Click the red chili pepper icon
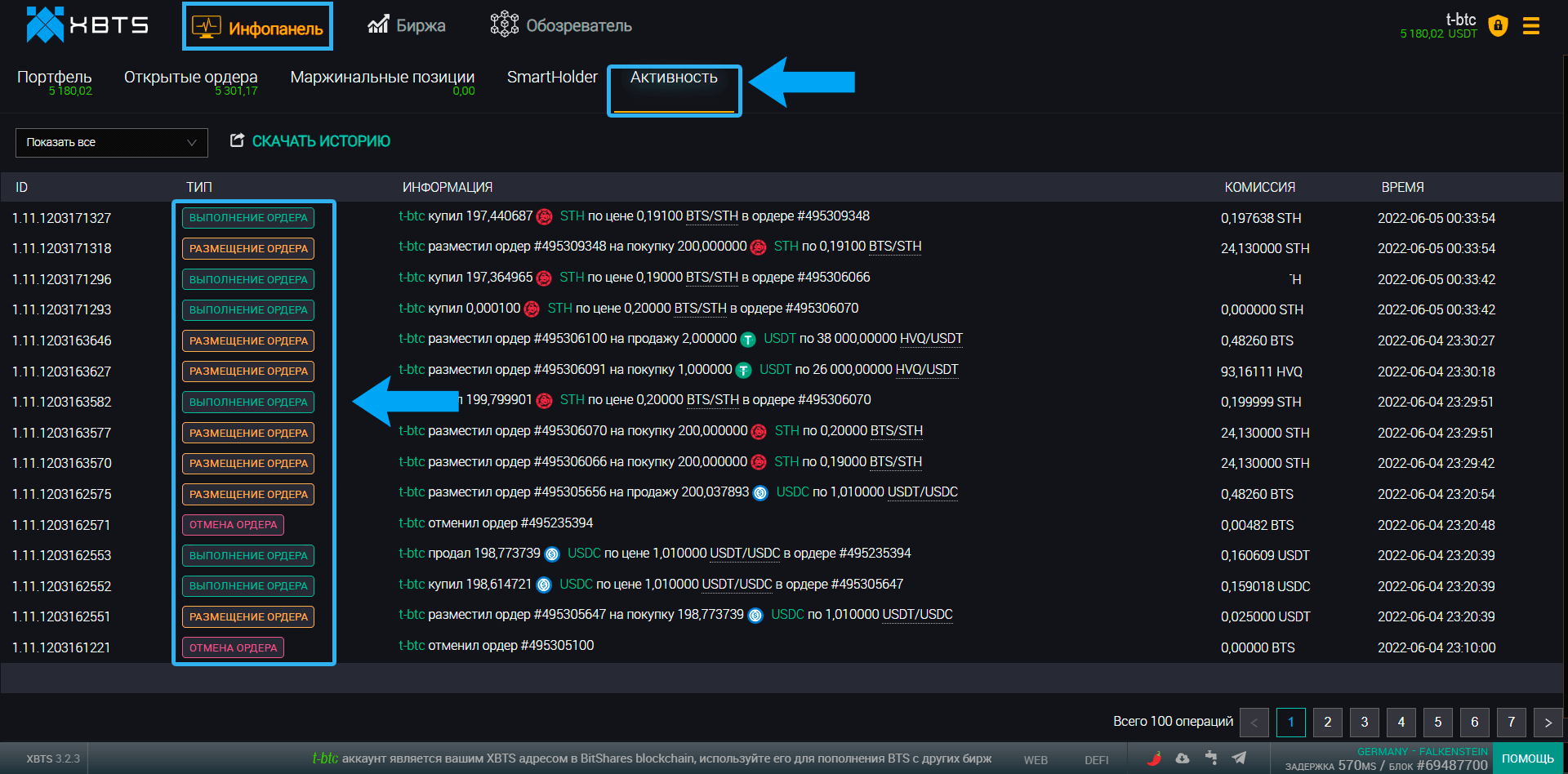 pos(1154,758)
